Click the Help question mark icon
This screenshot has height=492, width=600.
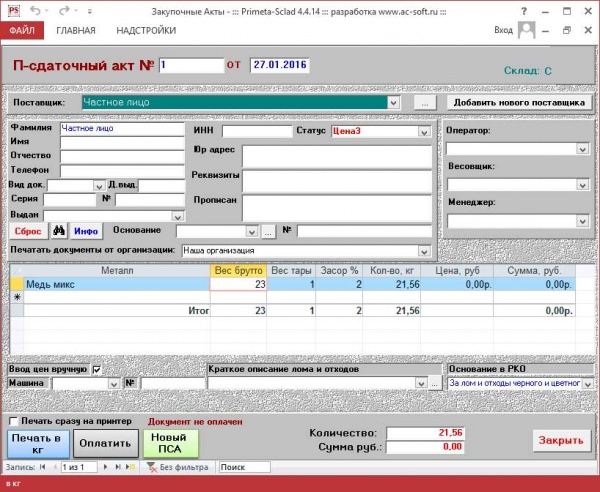pos(526,10)
